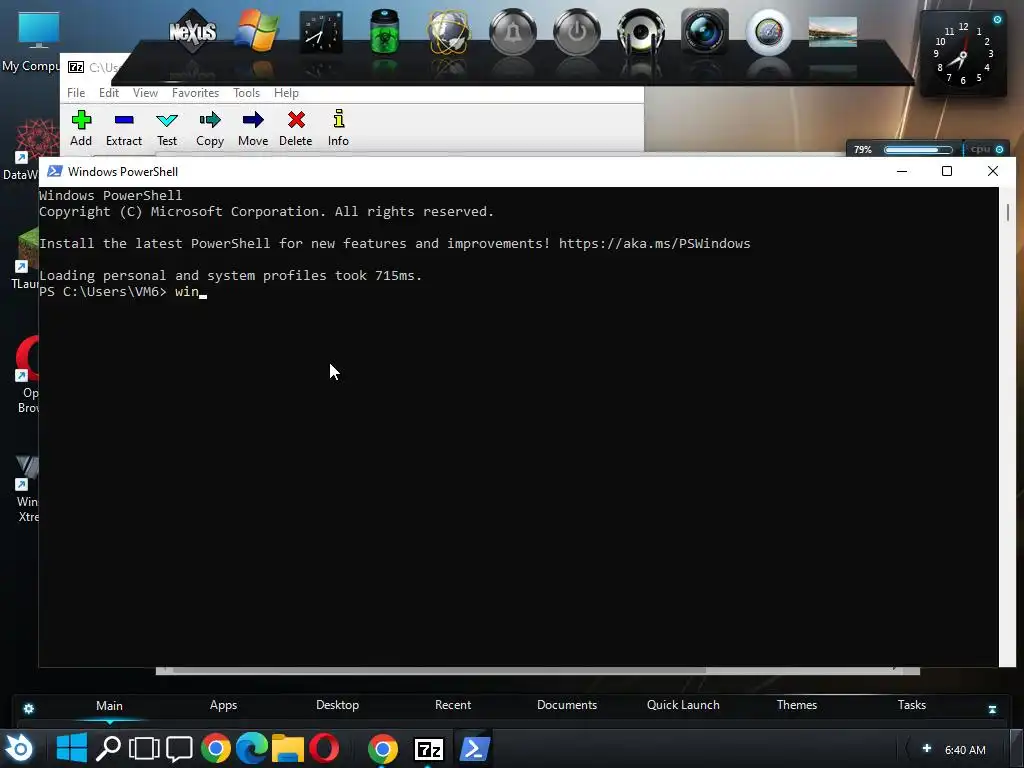Click the plus icon in system tray

click(927, 748)
